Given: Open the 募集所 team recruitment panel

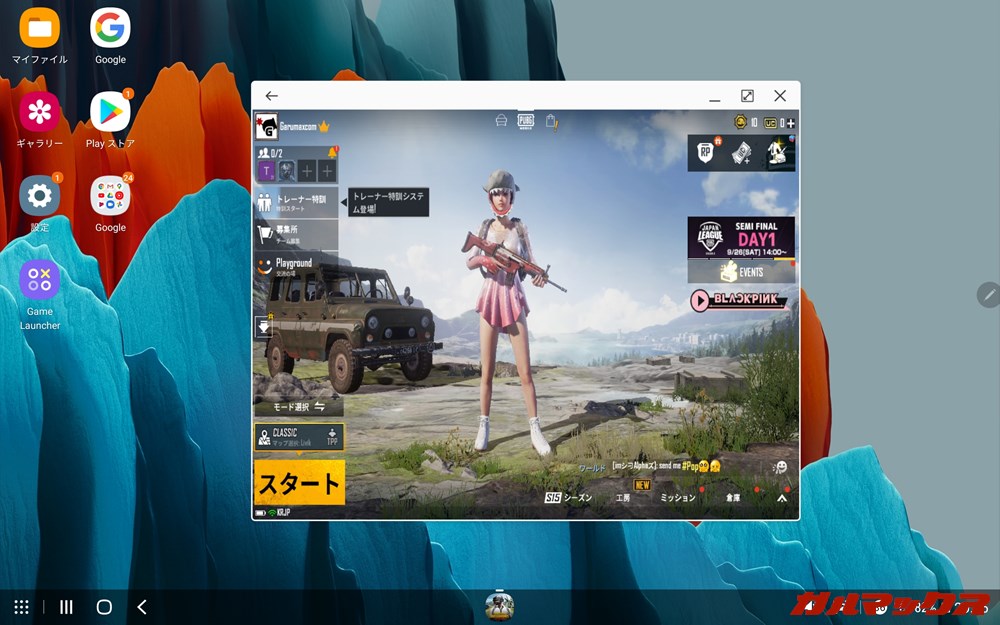Looking at the screenshot, I should (286, 231).
